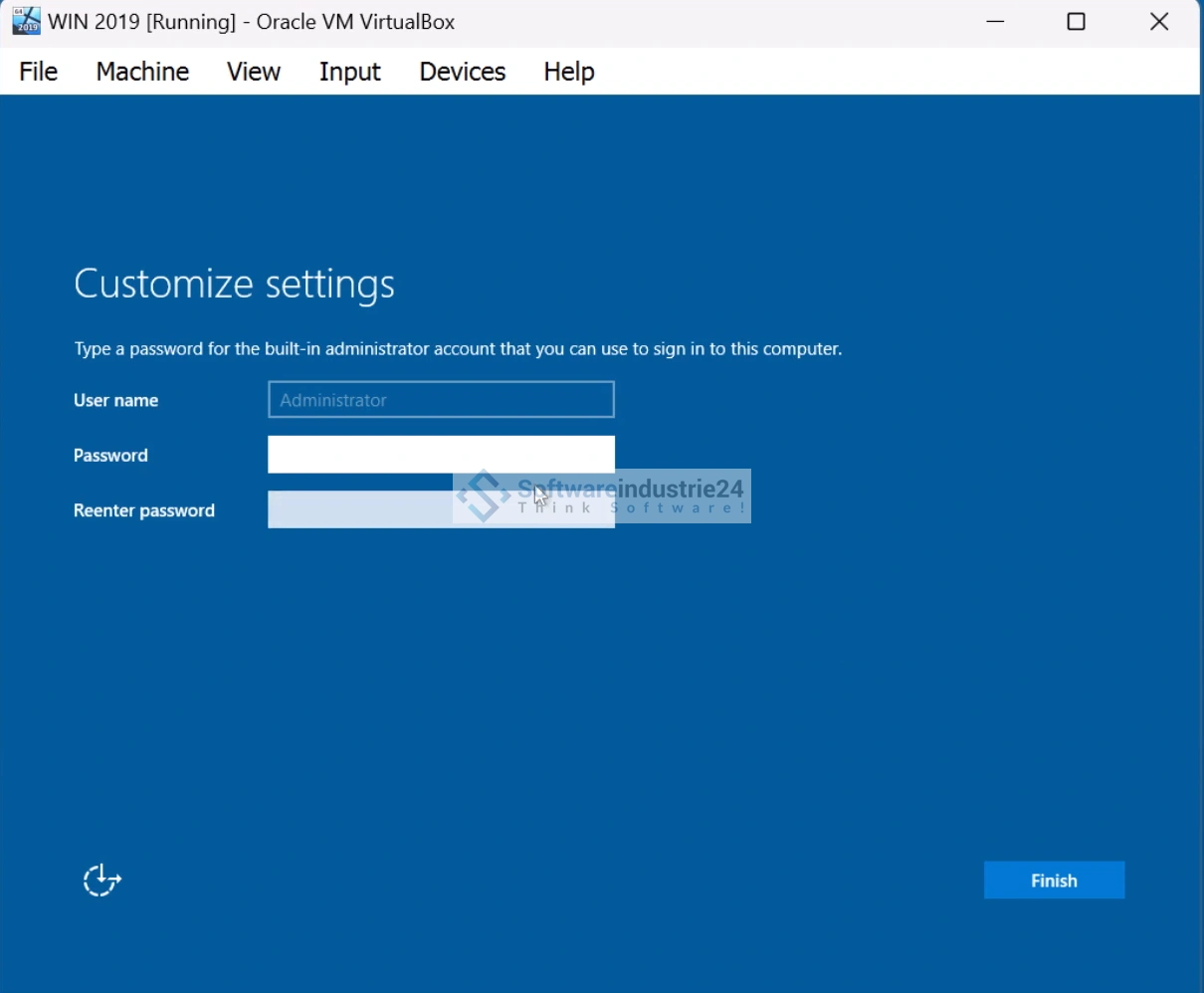
Task: Open the Machine menu
Action: coord(142,72)
